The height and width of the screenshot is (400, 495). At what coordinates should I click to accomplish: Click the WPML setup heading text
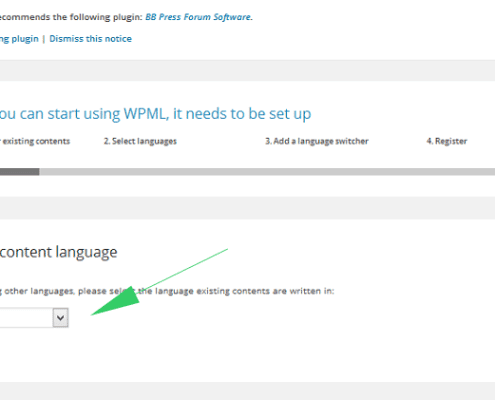tap(155, 114)
